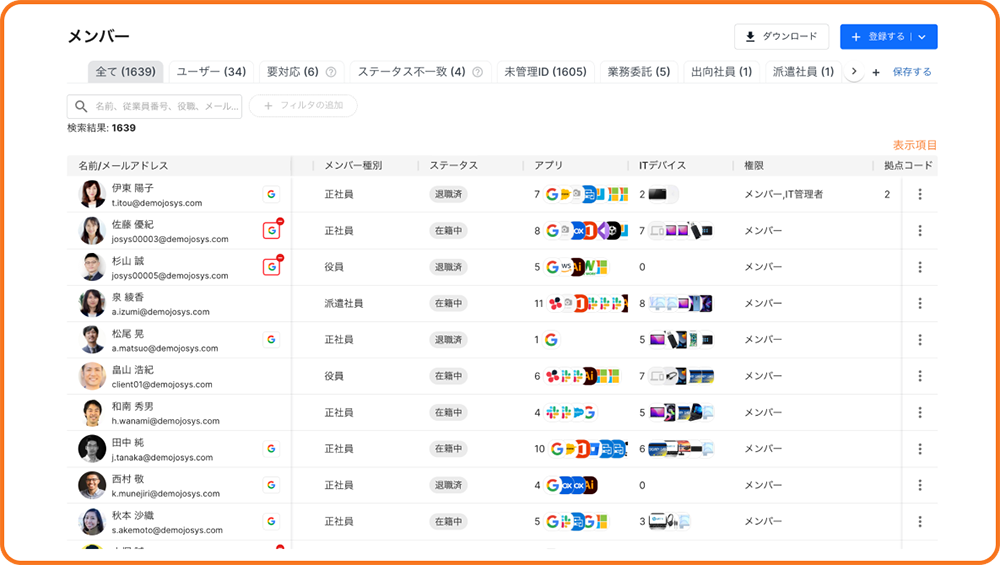The height and width of the screenshot is (565, 1000).
Task: Open kebab menu for 杉山 誠 row
Action: (x=920, y=267)
